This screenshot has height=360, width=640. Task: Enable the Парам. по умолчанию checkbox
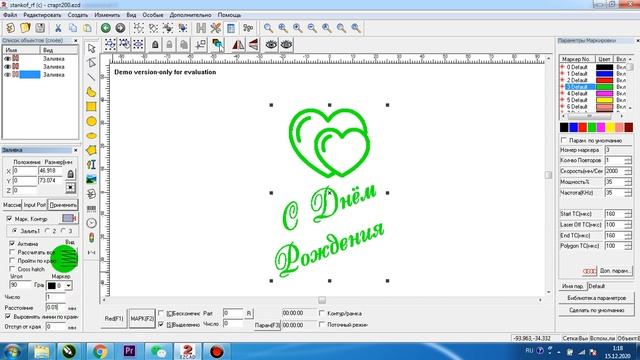[x=564, y=140]
